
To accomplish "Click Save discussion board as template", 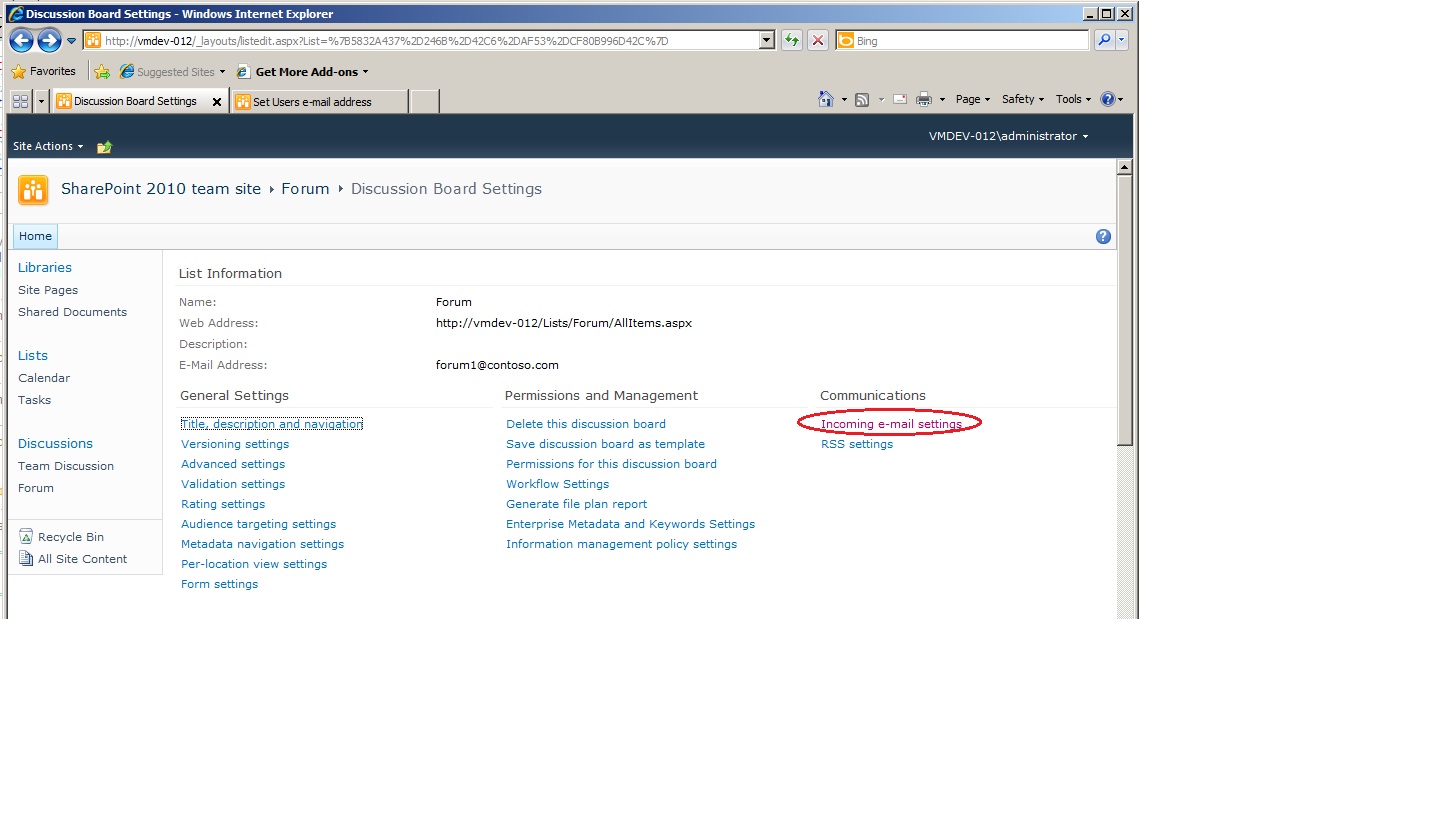I will coord(605,444).
